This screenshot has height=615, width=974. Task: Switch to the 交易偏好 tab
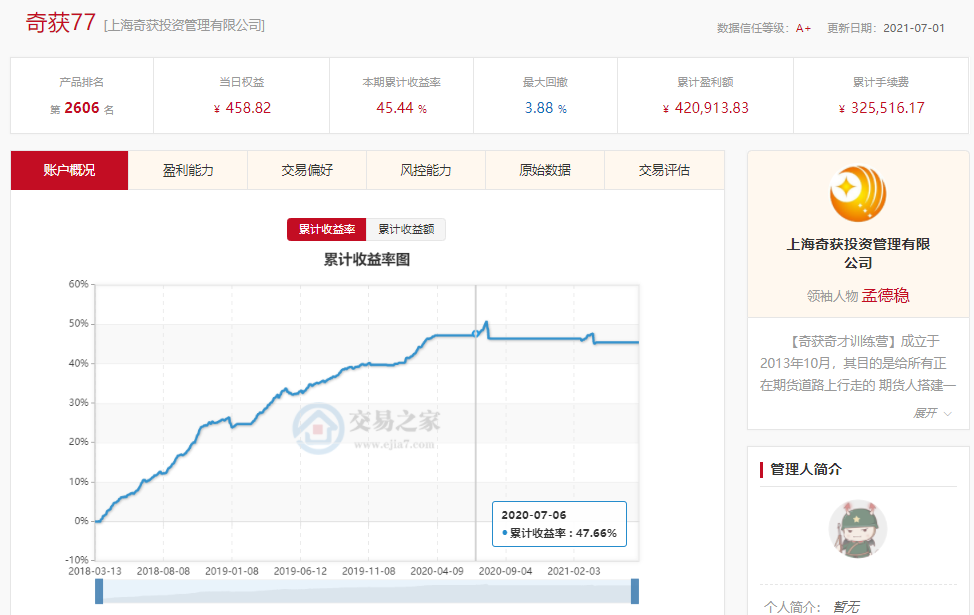307,170
